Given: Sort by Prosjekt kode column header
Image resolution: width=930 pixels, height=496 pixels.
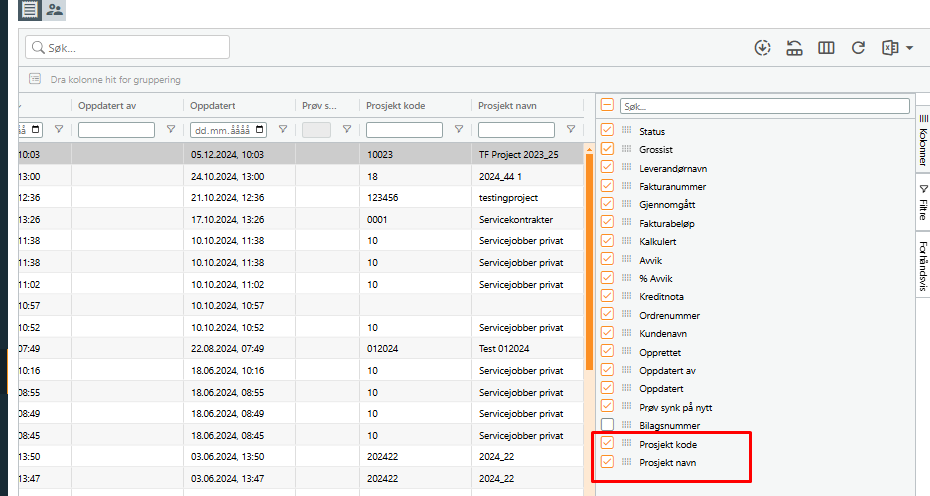Looking at the screenshot, I should tap(396, 106).
